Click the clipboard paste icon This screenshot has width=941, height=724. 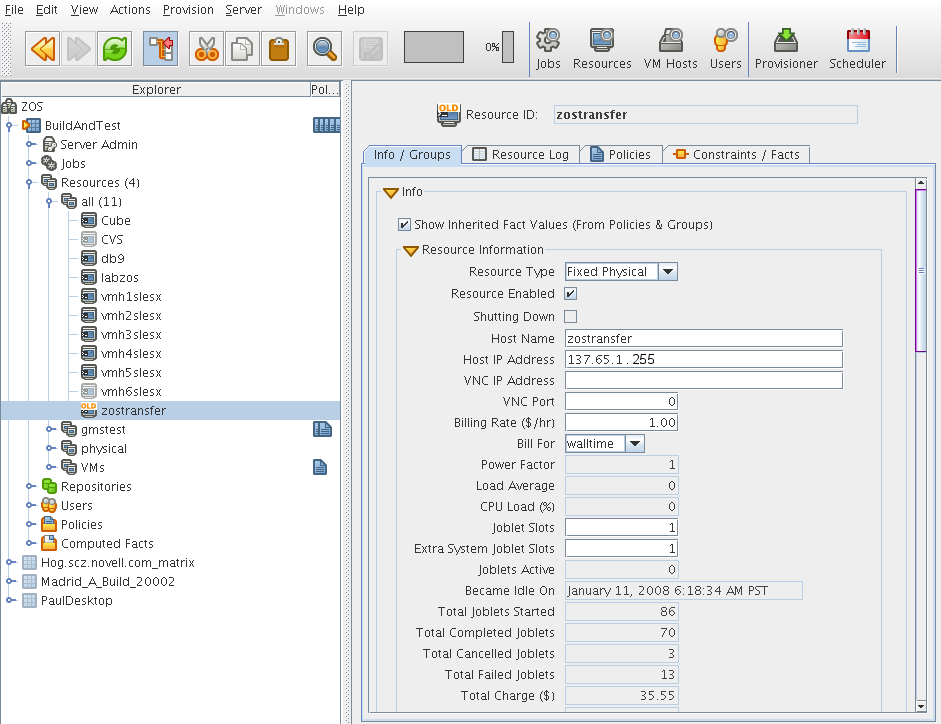point(278,48)
